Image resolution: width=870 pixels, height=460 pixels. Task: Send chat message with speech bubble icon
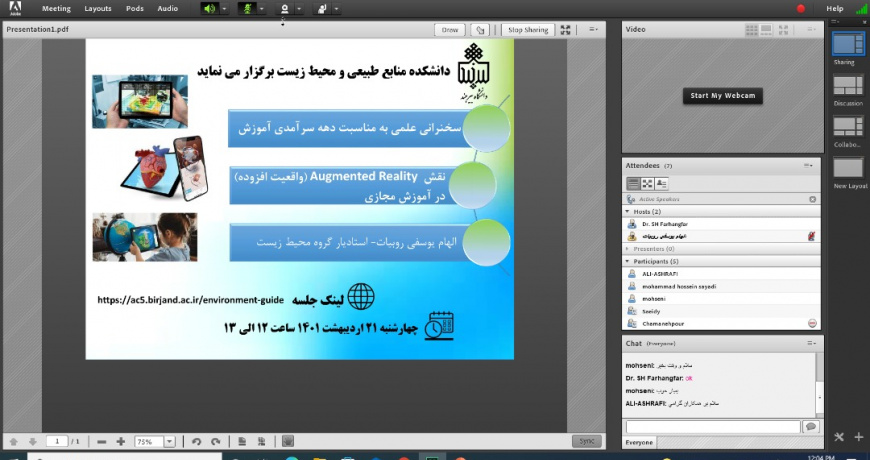coord(811,427)
